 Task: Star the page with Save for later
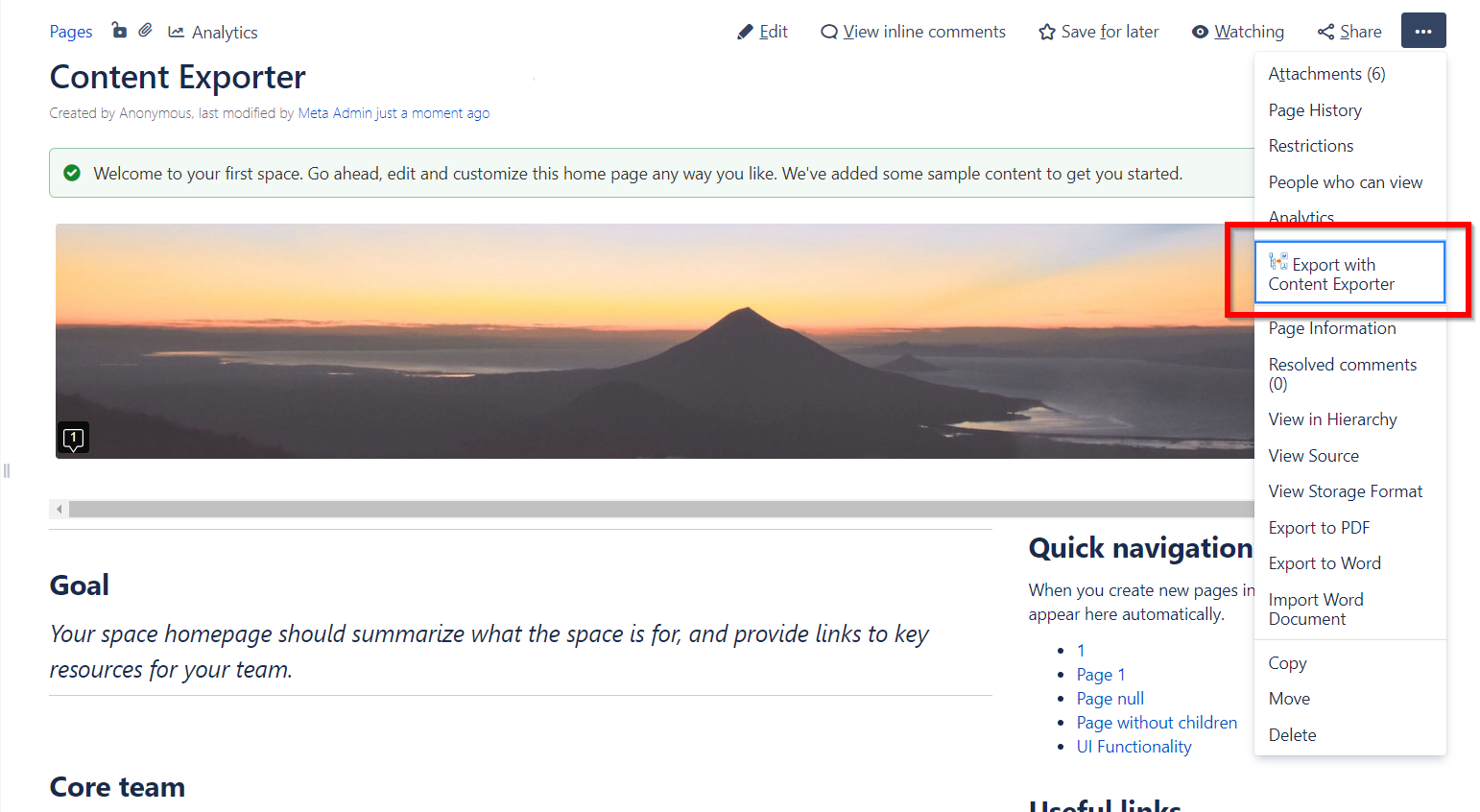pyautogui.click(x=1098, y=32)
